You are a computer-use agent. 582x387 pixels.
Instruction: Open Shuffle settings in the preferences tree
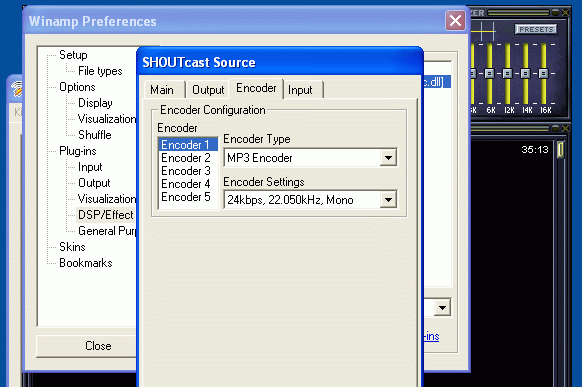click(95, 135)
